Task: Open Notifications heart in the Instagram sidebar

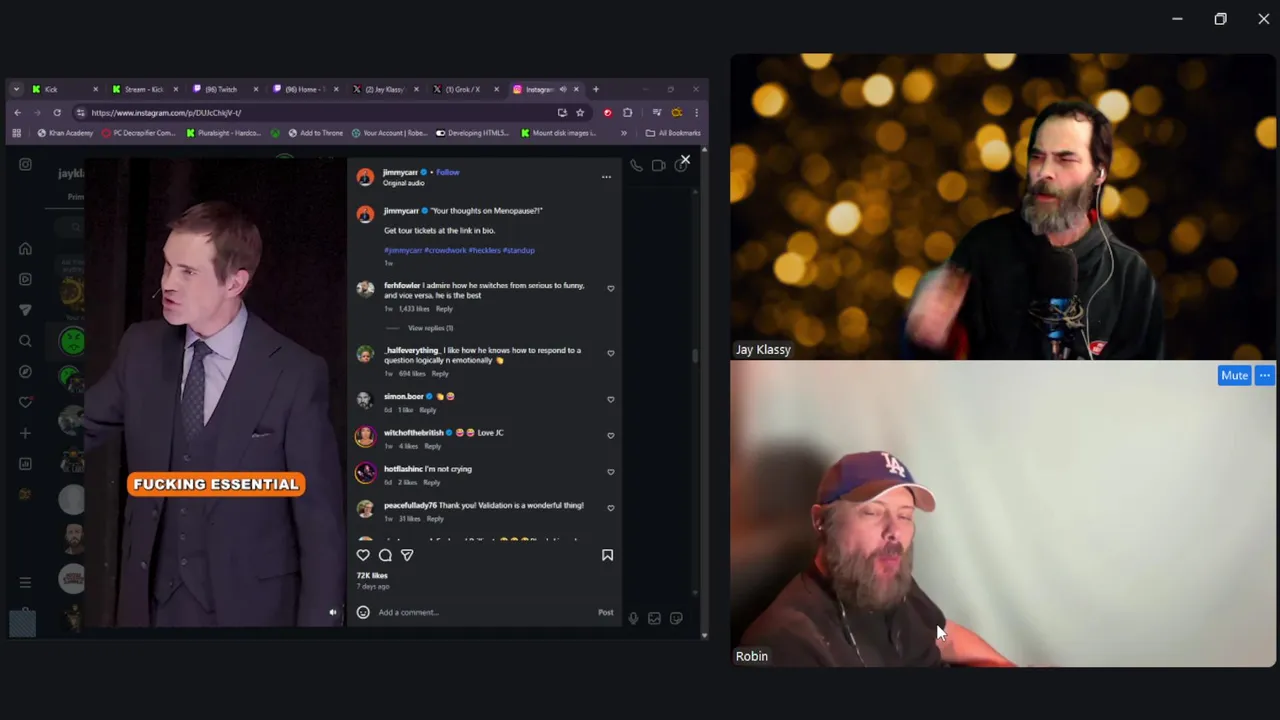Action: (25, 402)
